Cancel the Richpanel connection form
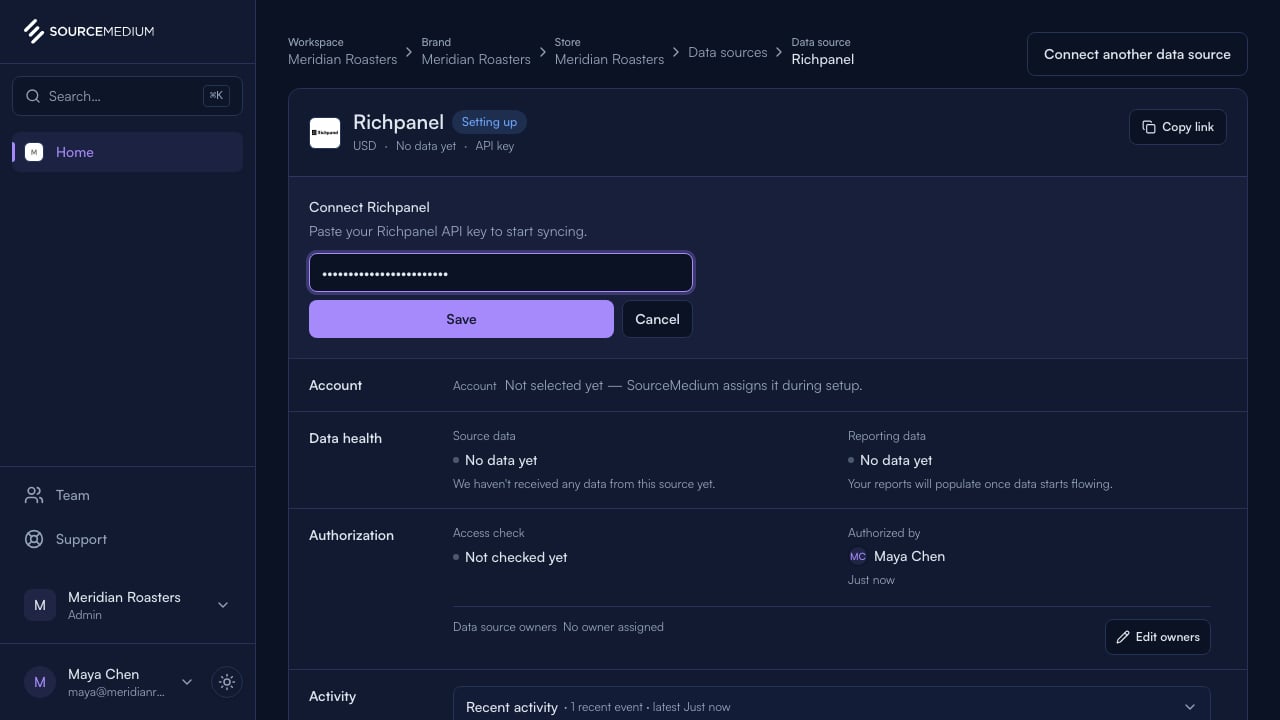The image size is (1280, 720). point(657,319)
